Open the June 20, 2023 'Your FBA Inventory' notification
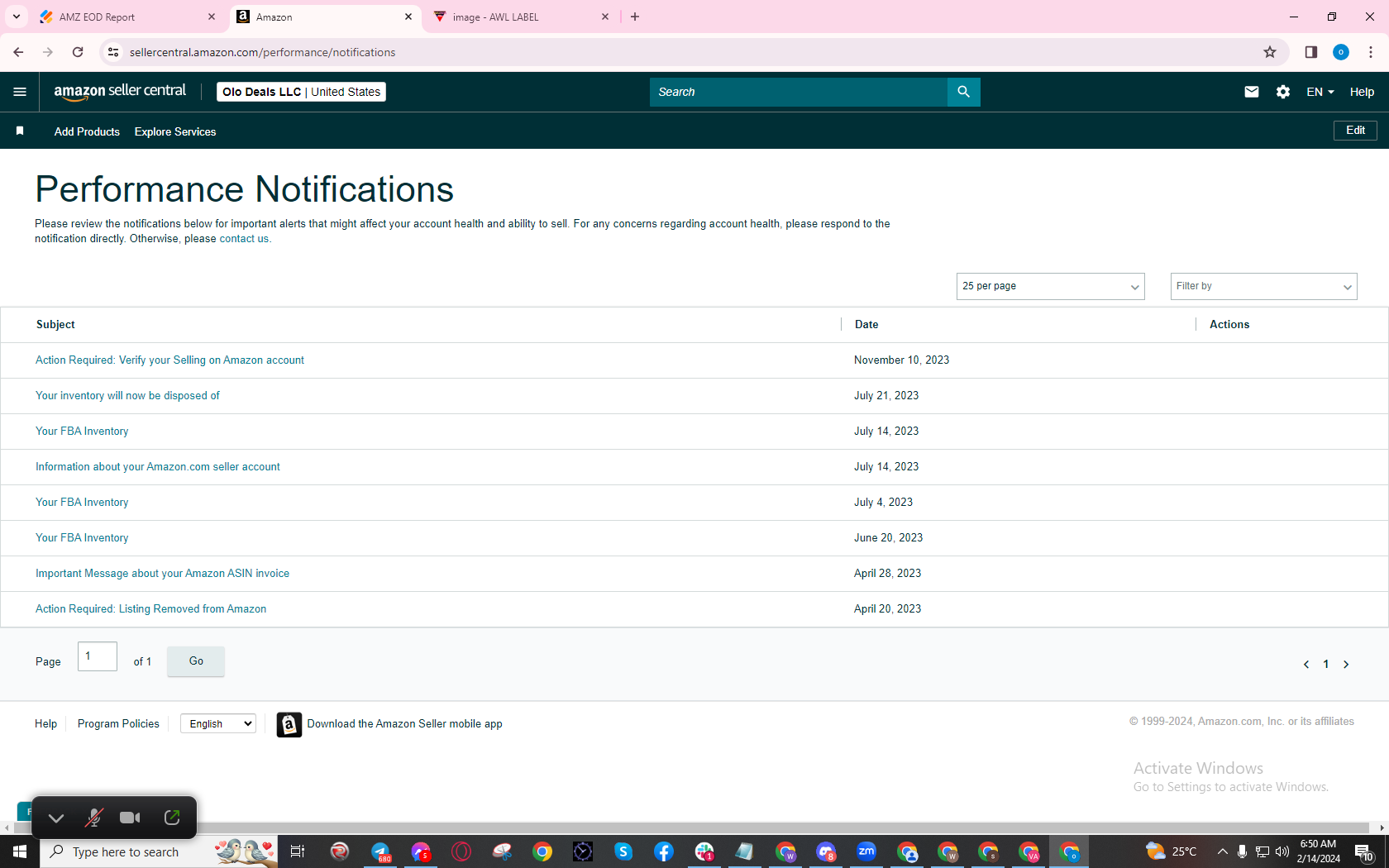The width and height of the screenshot is (1389, 868). point(82,538)
